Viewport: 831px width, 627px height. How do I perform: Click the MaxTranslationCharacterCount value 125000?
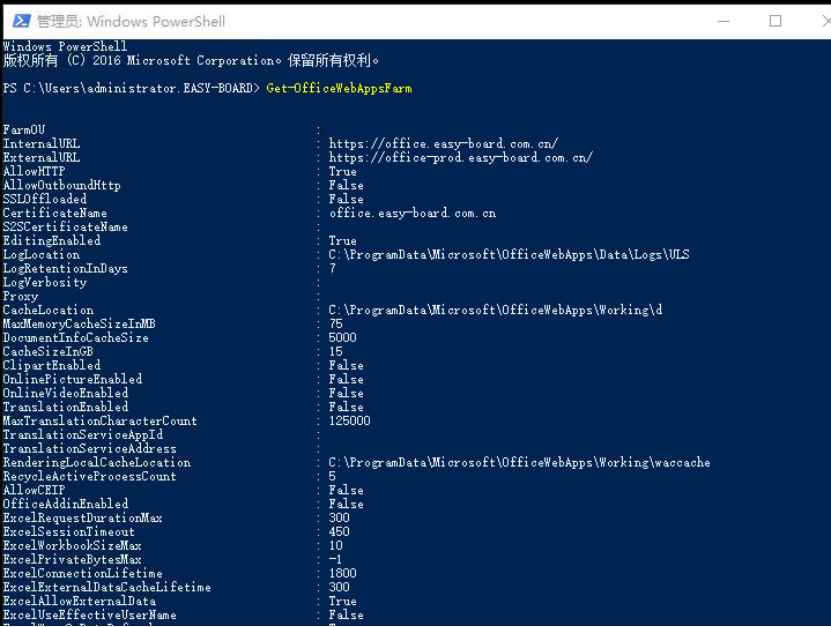349,421
